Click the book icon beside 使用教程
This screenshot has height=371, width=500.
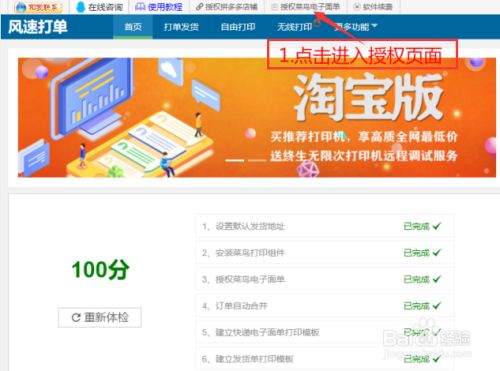click(x=140, y=7)
